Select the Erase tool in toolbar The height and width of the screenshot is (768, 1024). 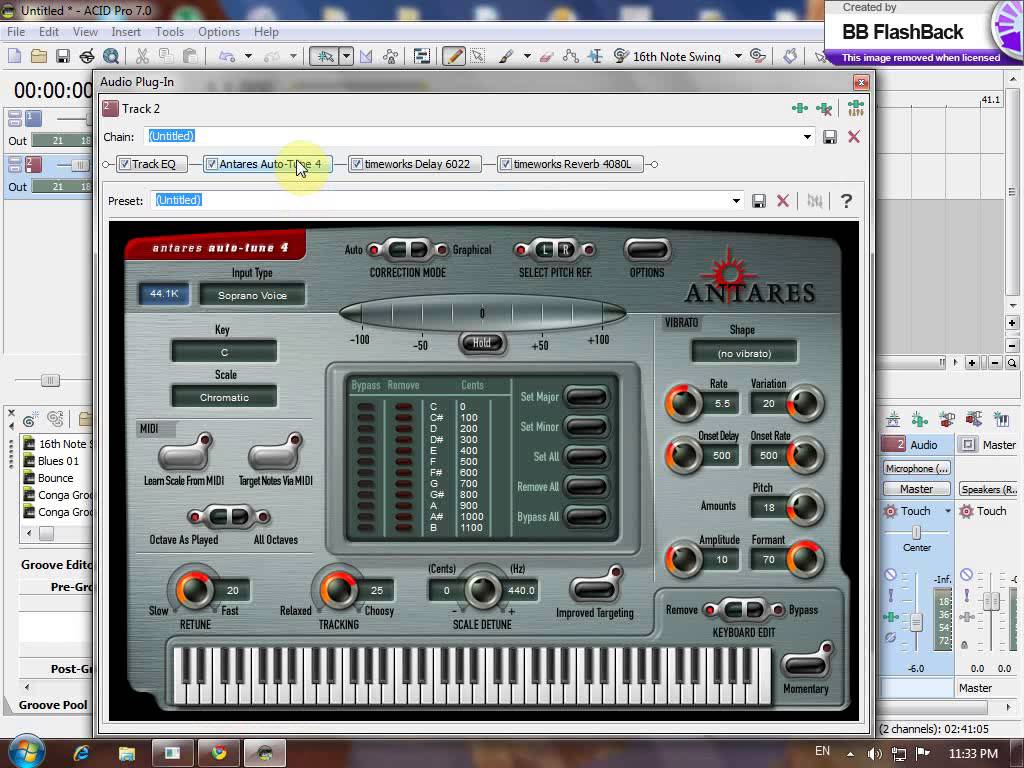pyautogui.click(x=547, y=57)
